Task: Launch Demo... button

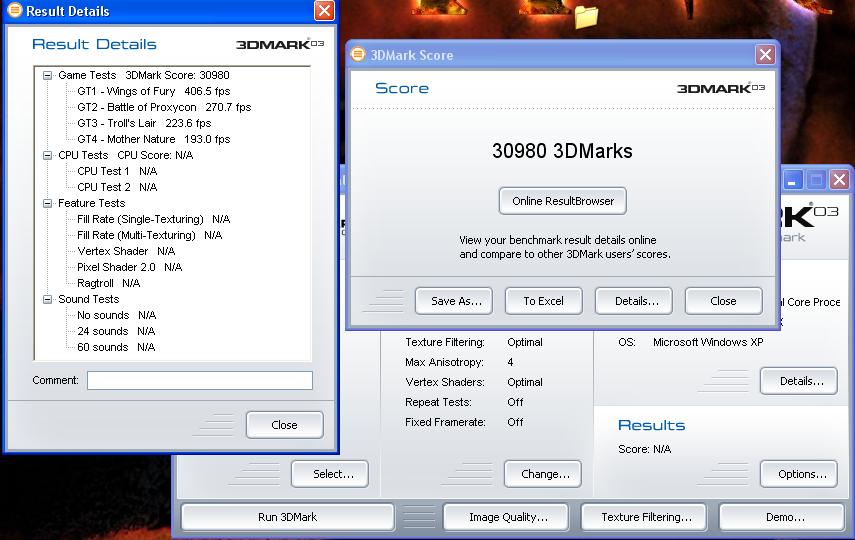Action: pyautogui.click(x=782, y=517)
